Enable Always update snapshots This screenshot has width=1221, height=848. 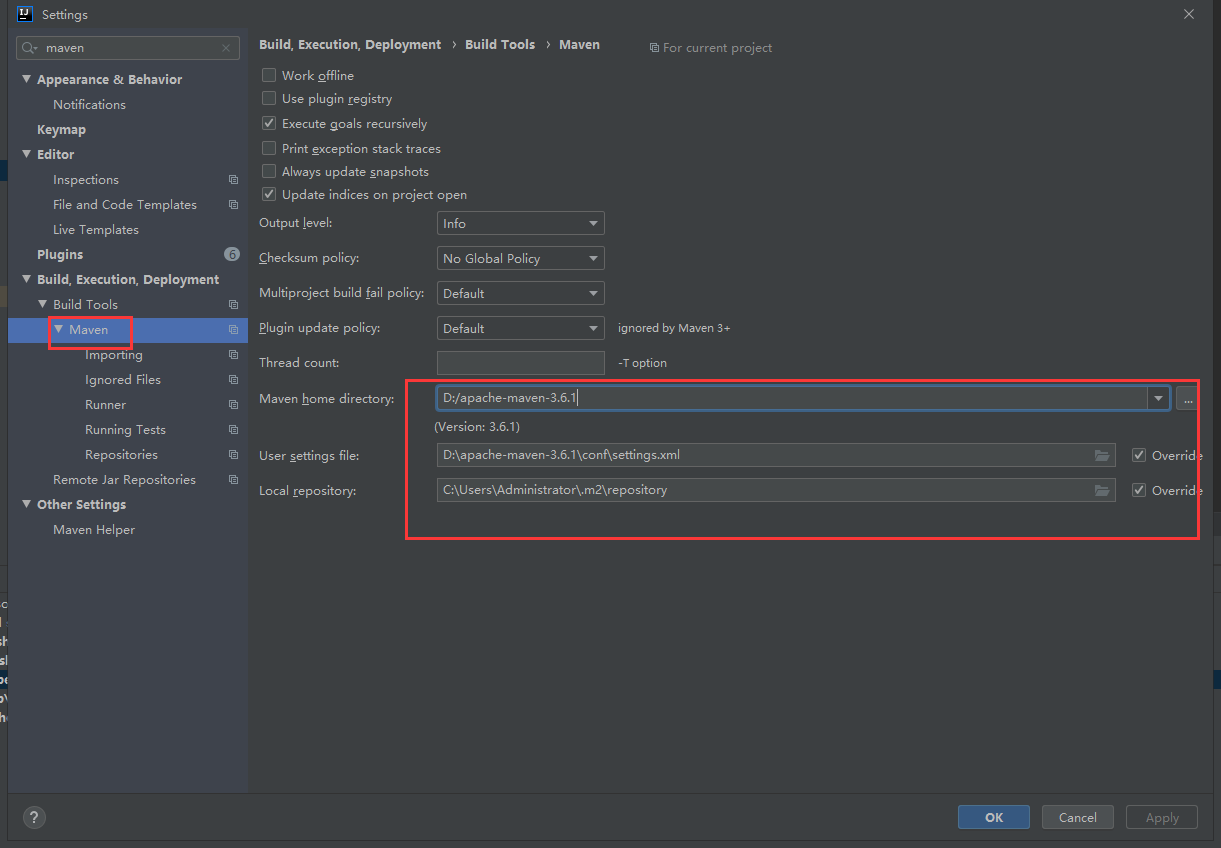(x=269, y=171)
